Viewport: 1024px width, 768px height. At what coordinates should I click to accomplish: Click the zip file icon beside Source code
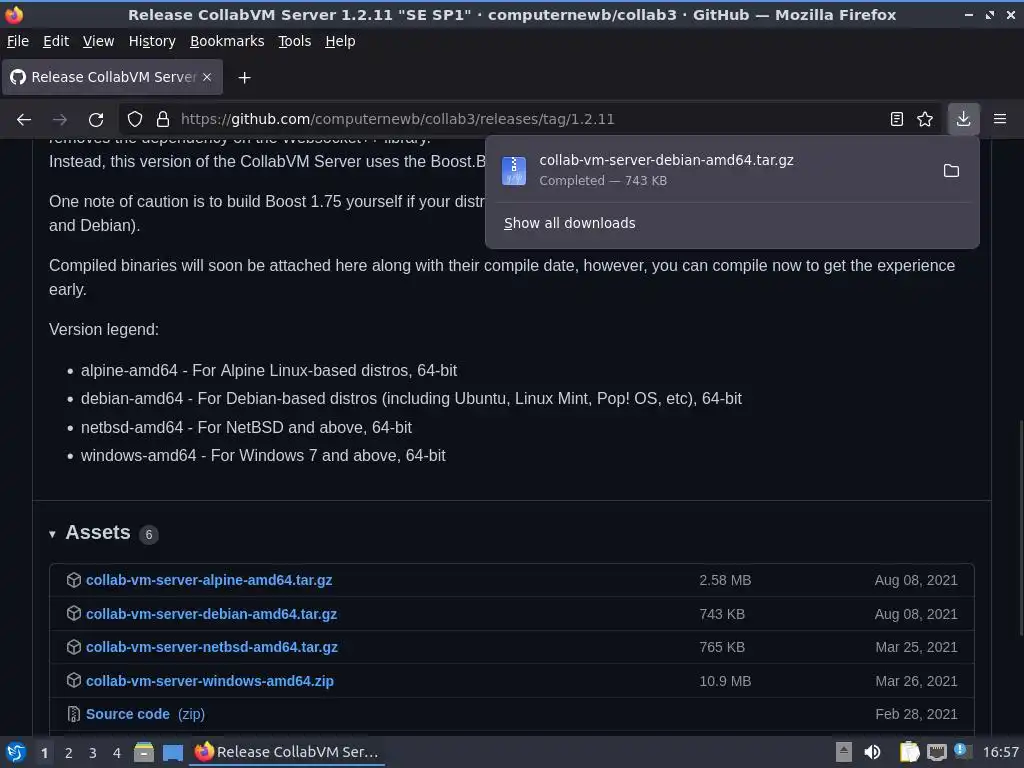click(74, 714)
